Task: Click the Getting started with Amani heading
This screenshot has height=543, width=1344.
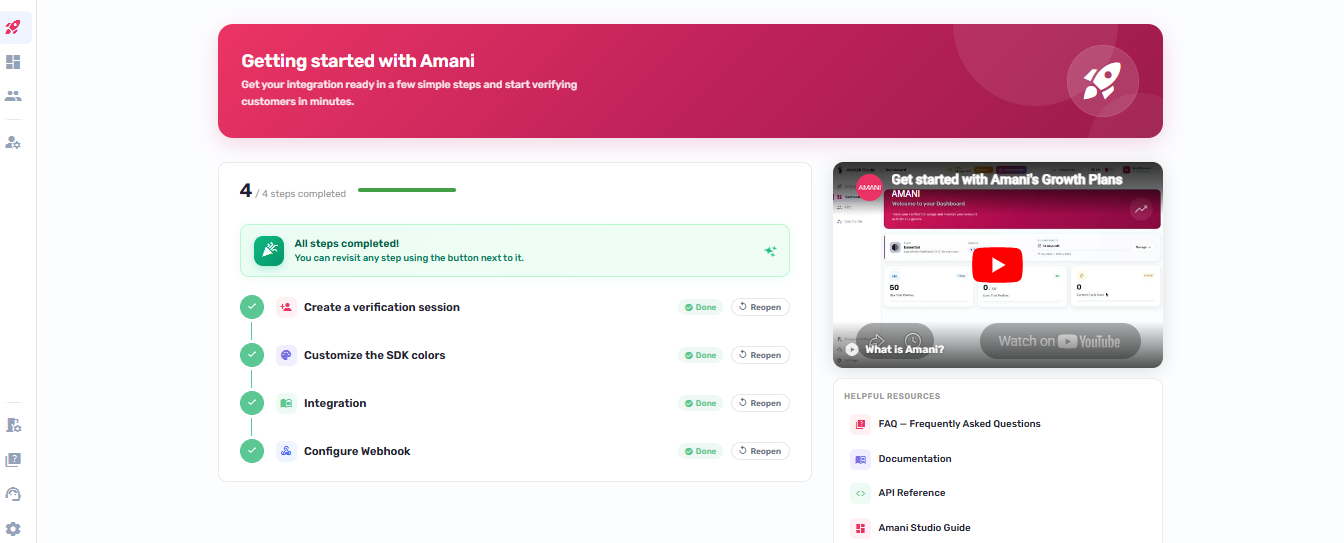Action: (x=358, y=61)
